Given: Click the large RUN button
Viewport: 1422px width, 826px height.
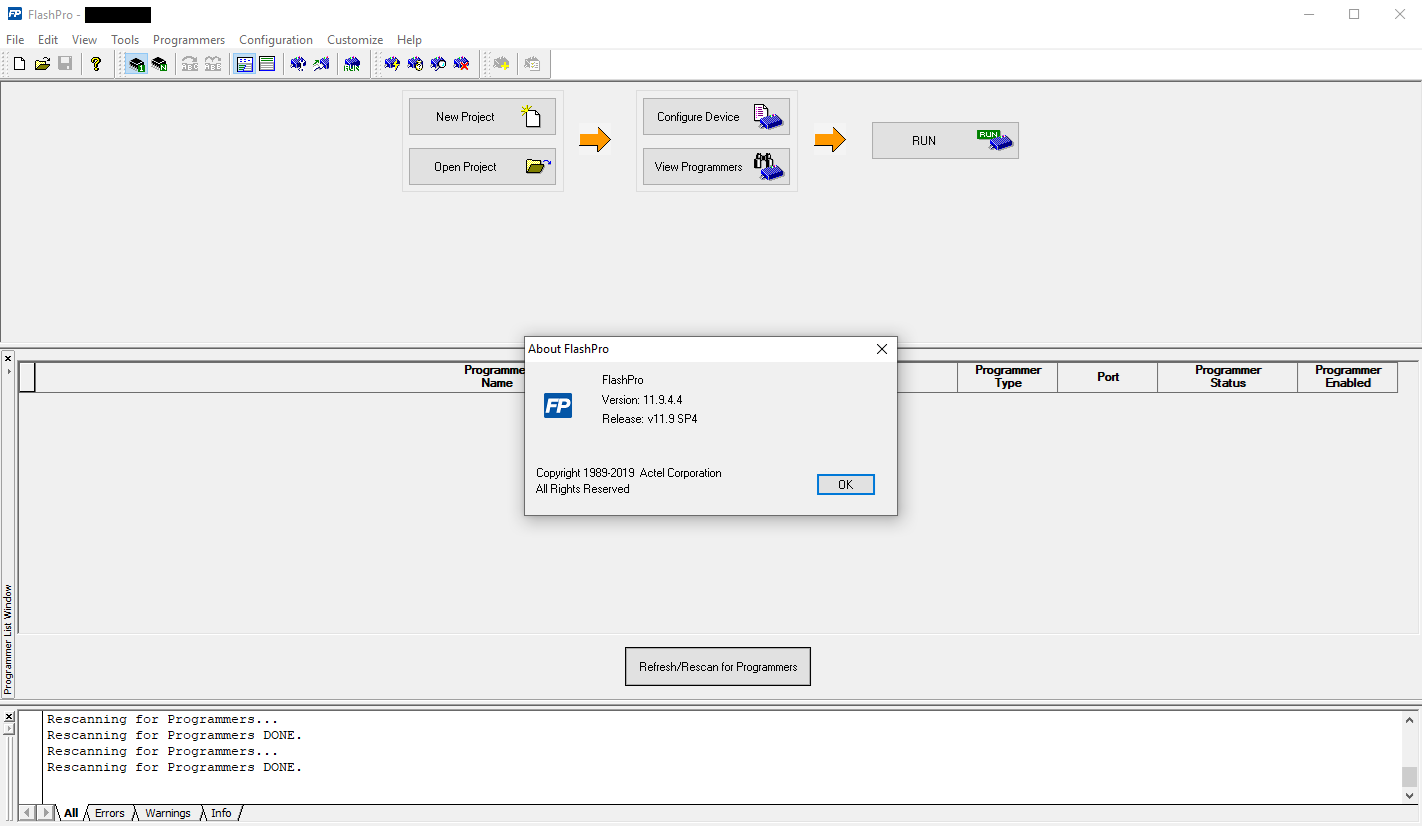Looking at the screenshot, I should (945, 141).
